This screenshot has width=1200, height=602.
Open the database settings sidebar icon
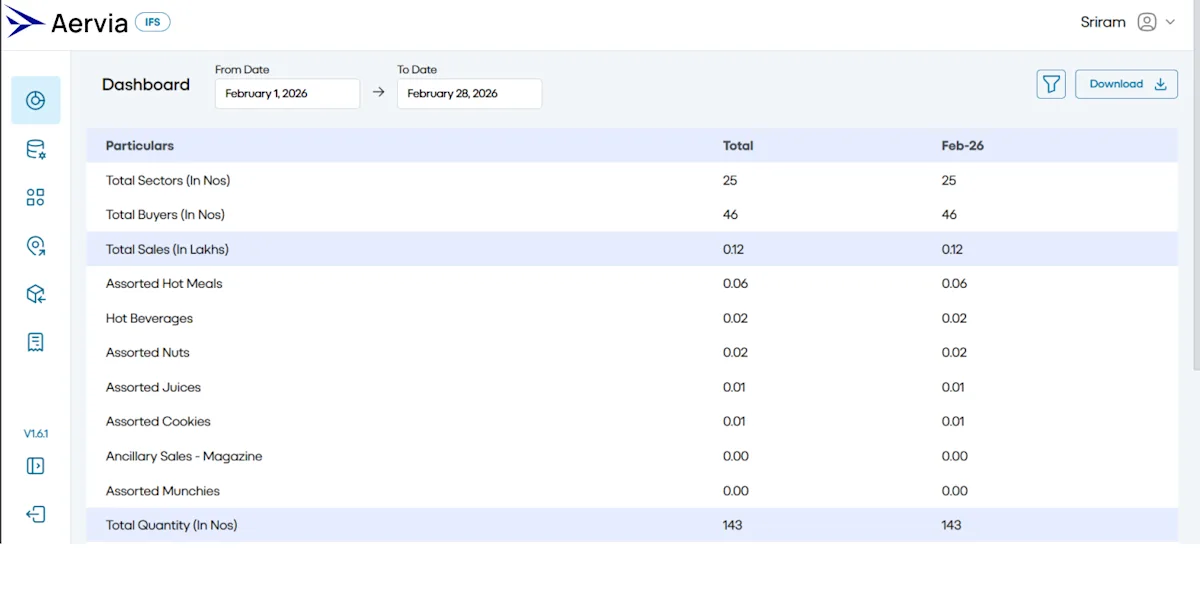point(36,150)
